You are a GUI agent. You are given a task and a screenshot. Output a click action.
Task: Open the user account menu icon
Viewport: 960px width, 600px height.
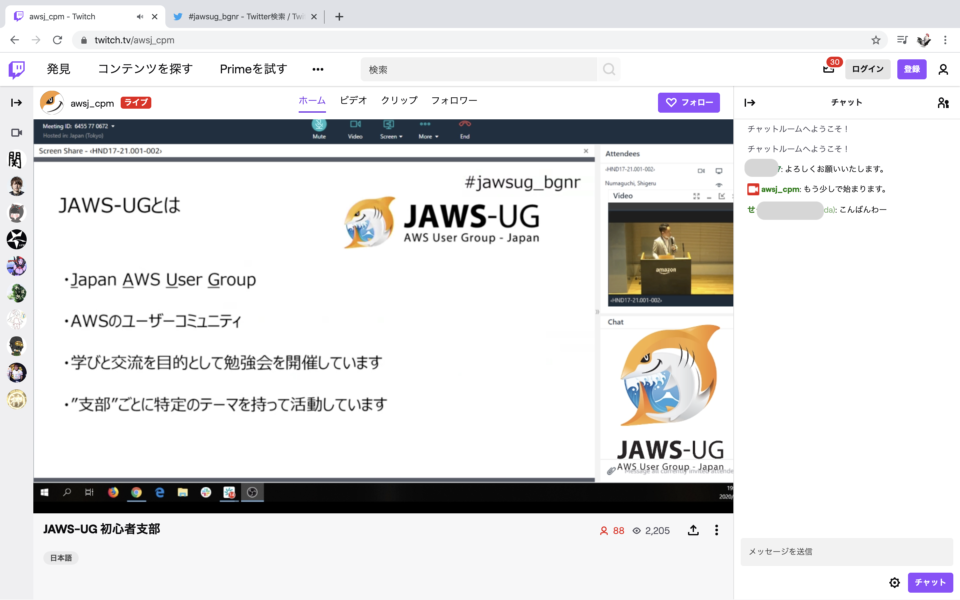pyautogui.click(x=943, y=69)
